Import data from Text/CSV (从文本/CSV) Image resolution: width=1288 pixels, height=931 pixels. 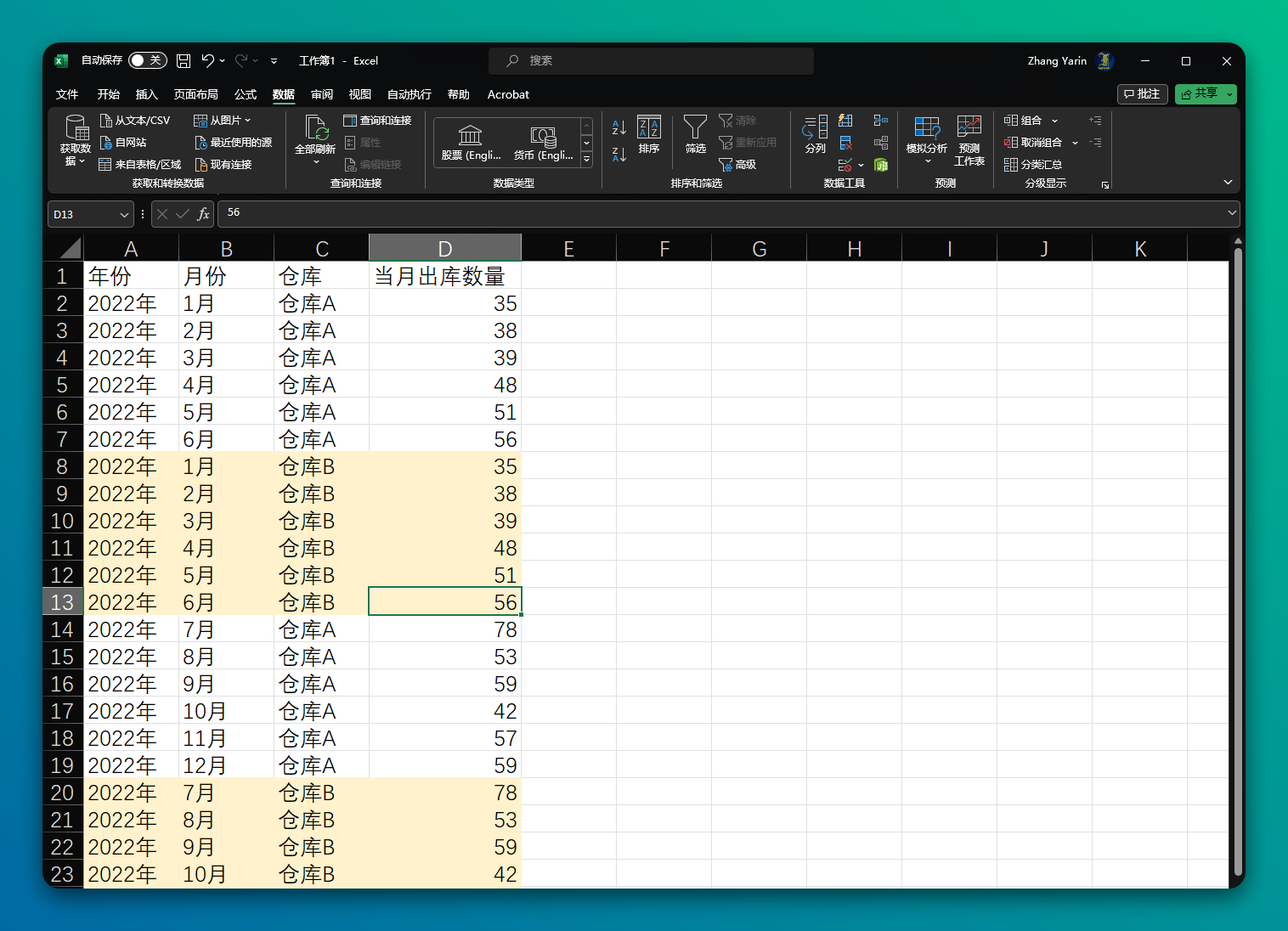pos(135,121)
